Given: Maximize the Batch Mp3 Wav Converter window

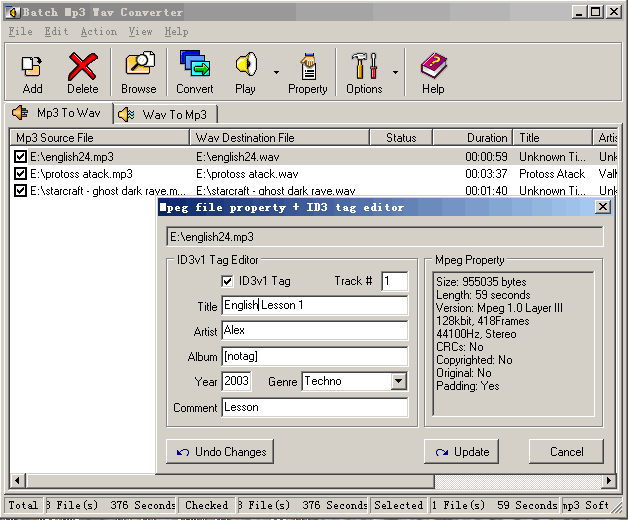Looking at the screenshot, I should 596,12.
